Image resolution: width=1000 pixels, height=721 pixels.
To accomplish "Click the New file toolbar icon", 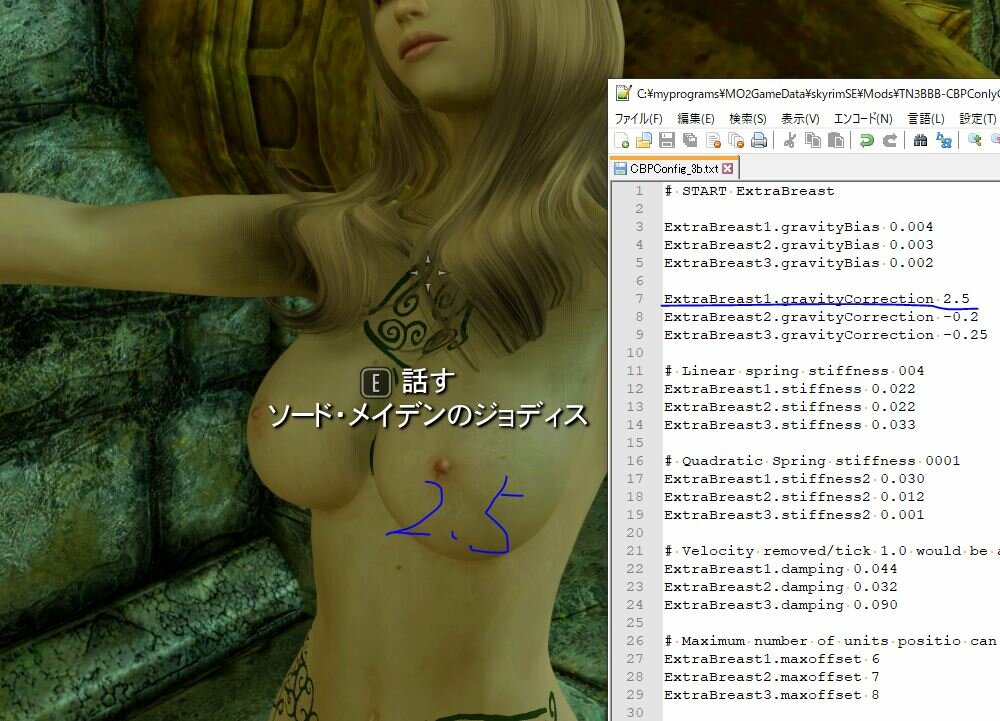I will [622, 140].
